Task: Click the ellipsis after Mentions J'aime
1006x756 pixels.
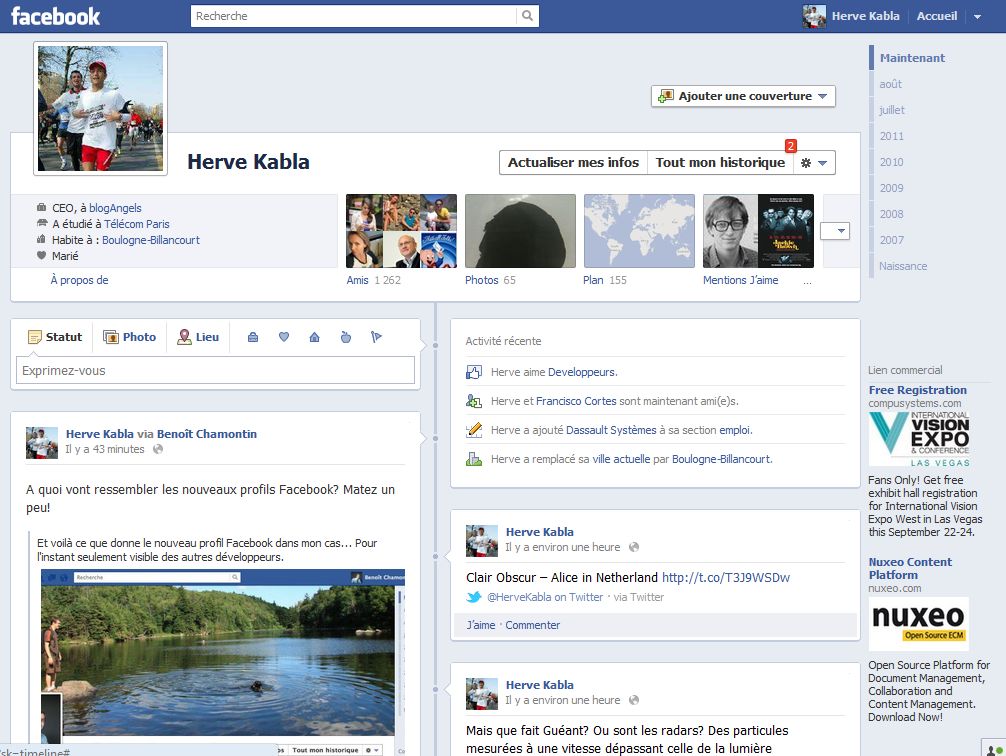Action: click(x=807, y=280)
